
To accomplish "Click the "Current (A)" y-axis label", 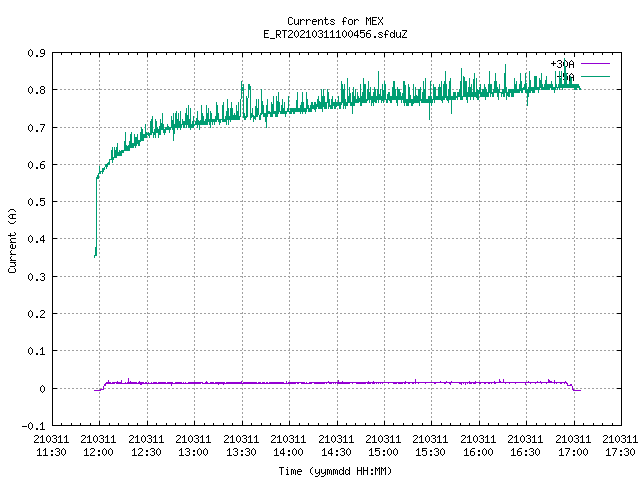I will coord(12,241).
